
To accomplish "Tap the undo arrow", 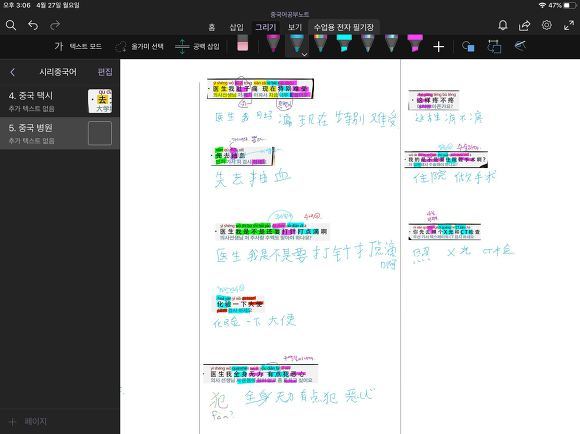I will click(x=33, y=25).
